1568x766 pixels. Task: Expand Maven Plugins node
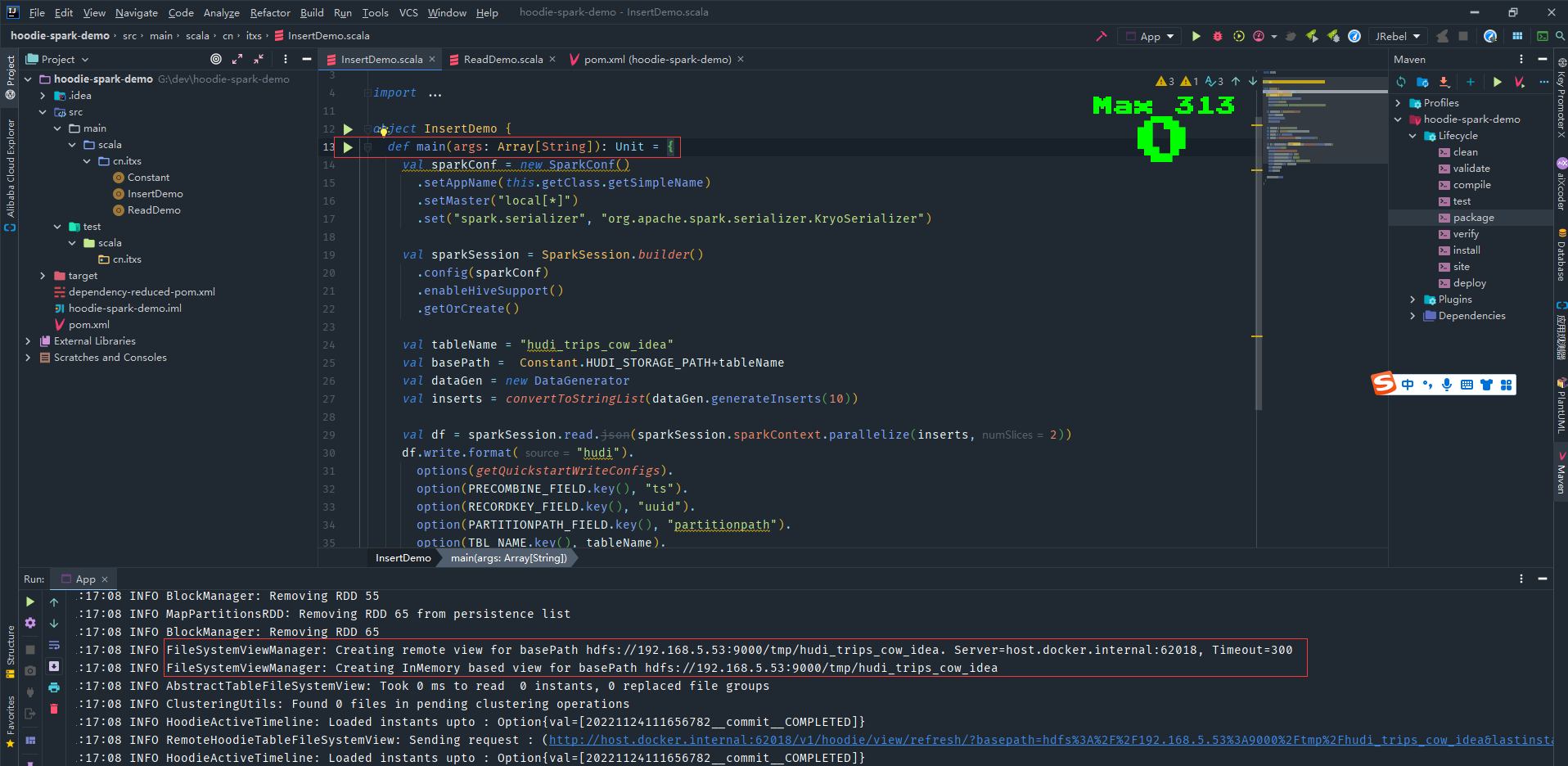[1413, 300]
